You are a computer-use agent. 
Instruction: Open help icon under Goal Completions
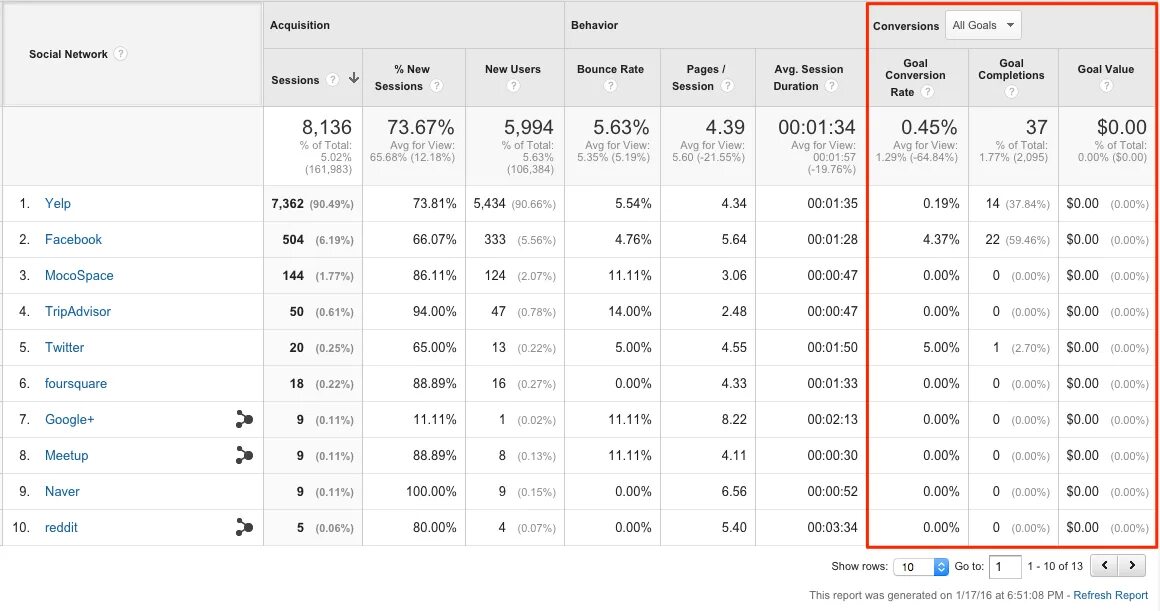click(x=1011, y=92)
